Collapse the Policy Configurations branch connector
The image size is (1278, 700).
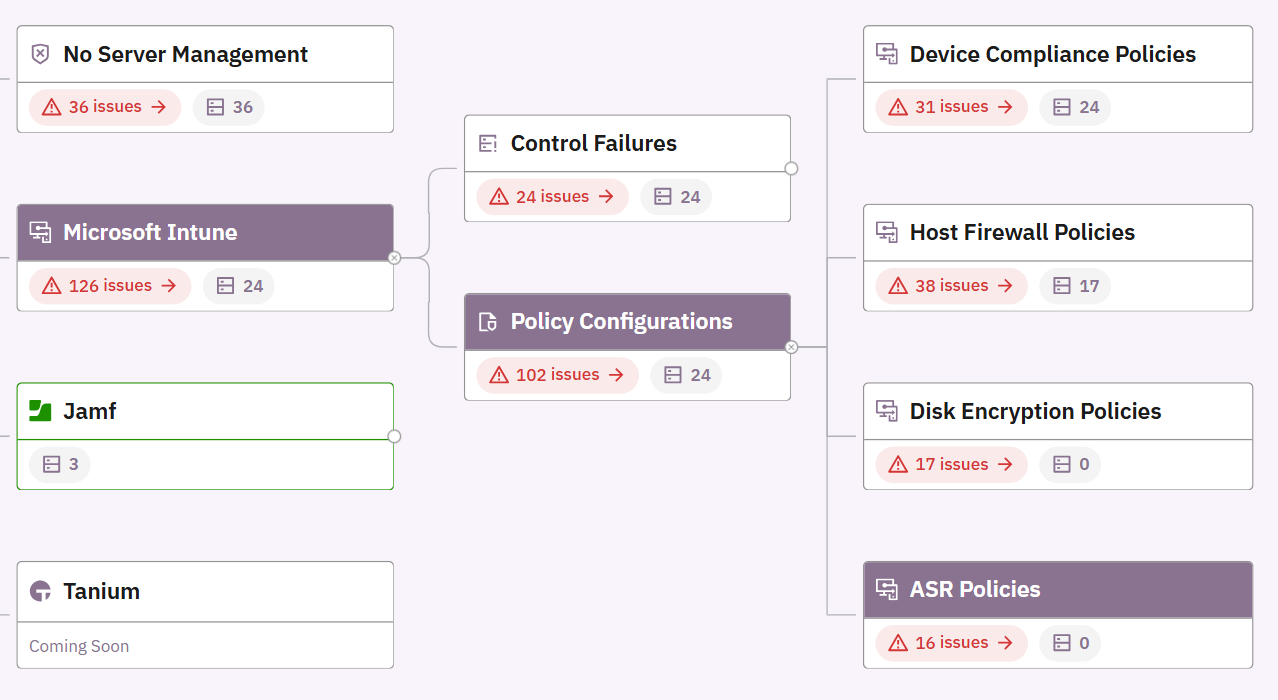click(x=791, y=346)
